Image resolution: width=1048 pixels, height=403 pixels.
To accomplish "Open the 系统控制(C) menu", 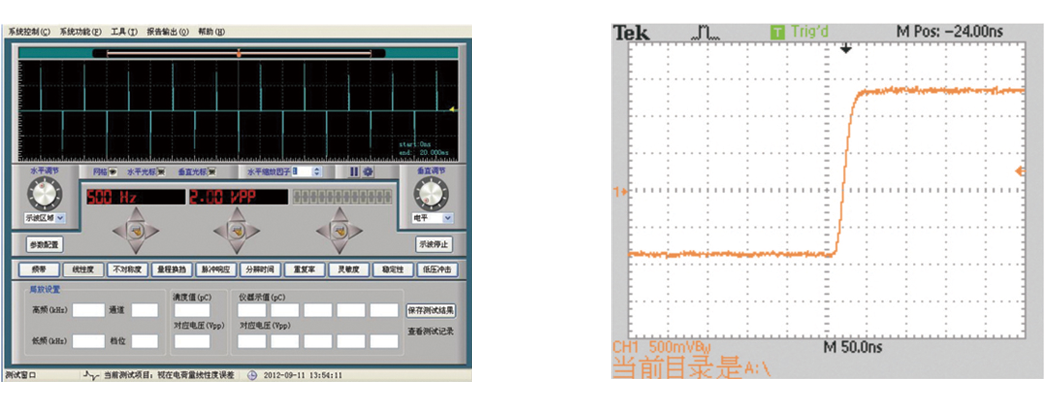I will click(x=28, y=32).
